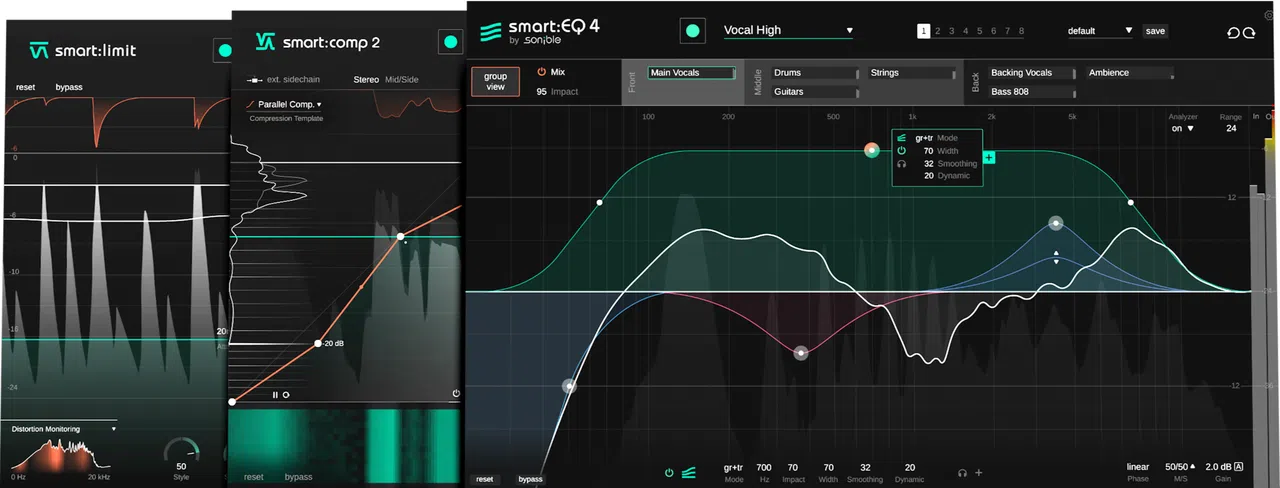Click the redo arrow in smart:EQ 4
This screenshot has height=488, width=1280.
(x=1248, y=33)
